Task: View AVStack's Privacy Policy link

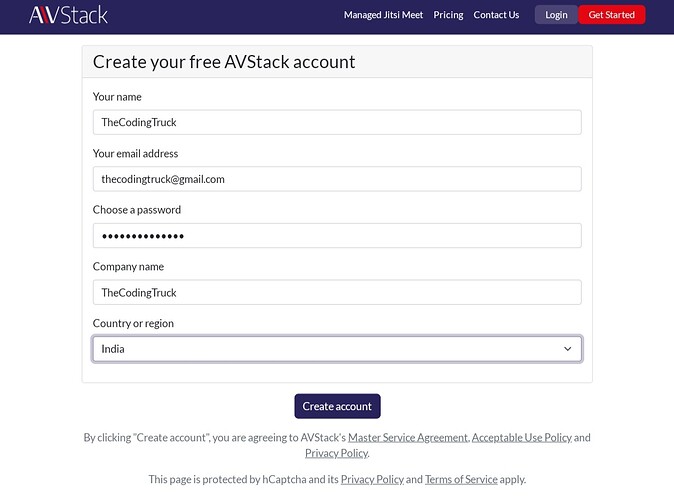Action: 336,453
